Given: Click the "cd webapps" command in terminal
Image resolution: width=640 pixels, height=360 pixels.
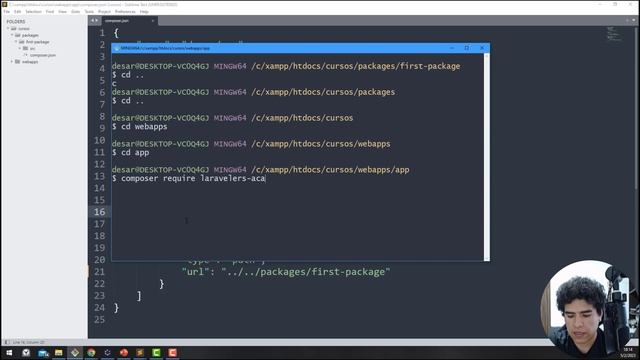Looking at the screenshot, I should (x=144, y=127).
